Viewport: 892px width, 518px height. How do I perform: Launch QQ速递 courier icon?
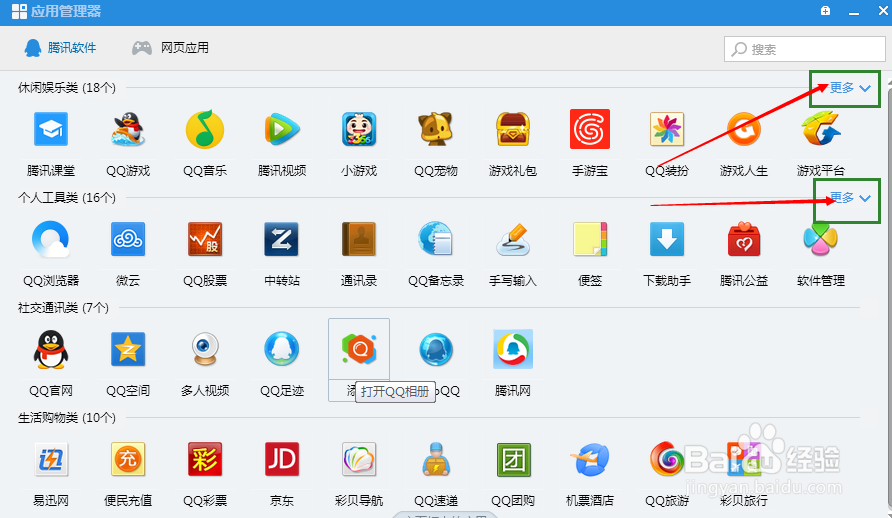coord(436,459)
